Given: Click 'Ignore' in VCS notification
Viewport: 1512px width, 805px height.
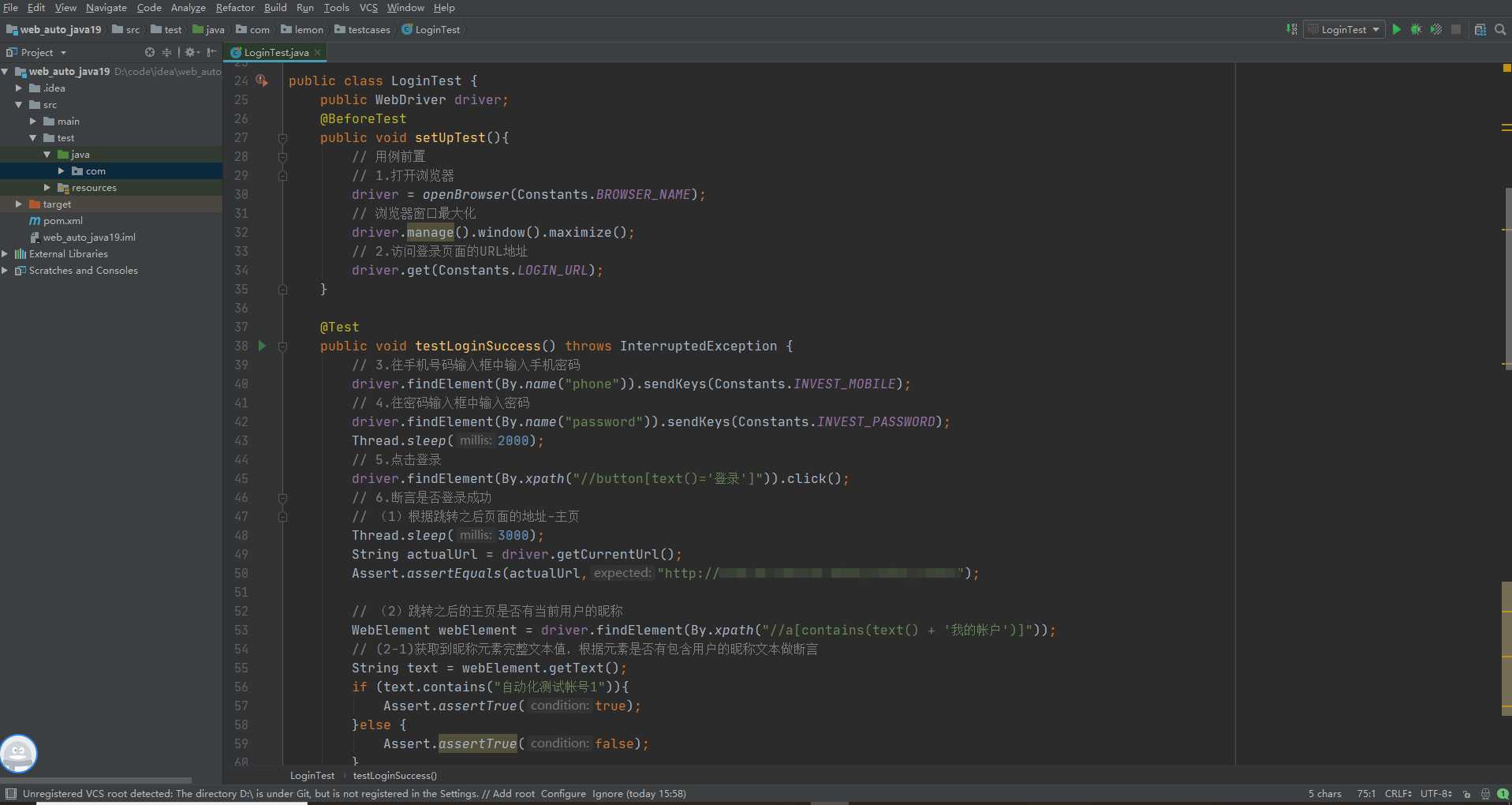Looking at the screenshot, I should (x=607, y=794).
